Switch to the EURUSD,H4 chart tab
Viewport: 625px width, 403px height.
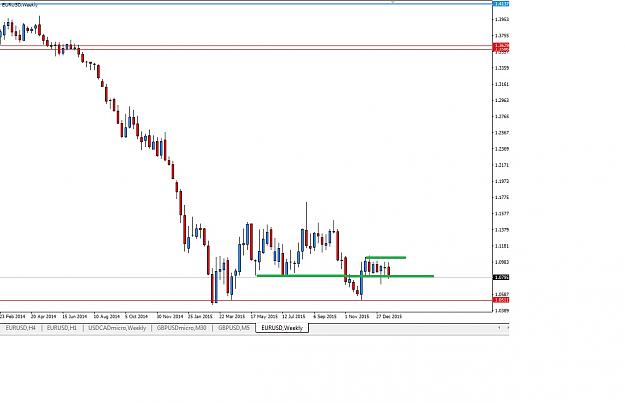(20, 328)
